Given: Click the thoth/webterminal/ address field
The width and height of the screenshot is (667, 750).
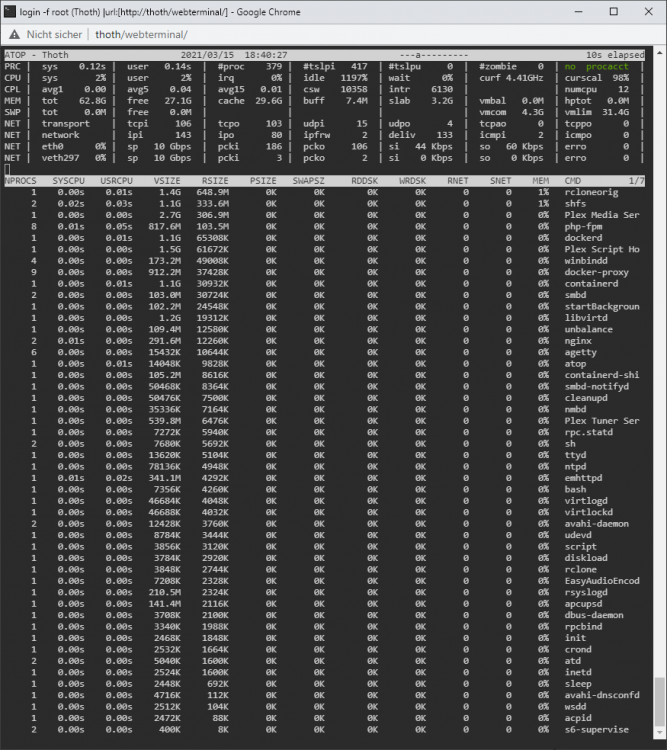Looking at the screenshot, I should click(141, 34).
